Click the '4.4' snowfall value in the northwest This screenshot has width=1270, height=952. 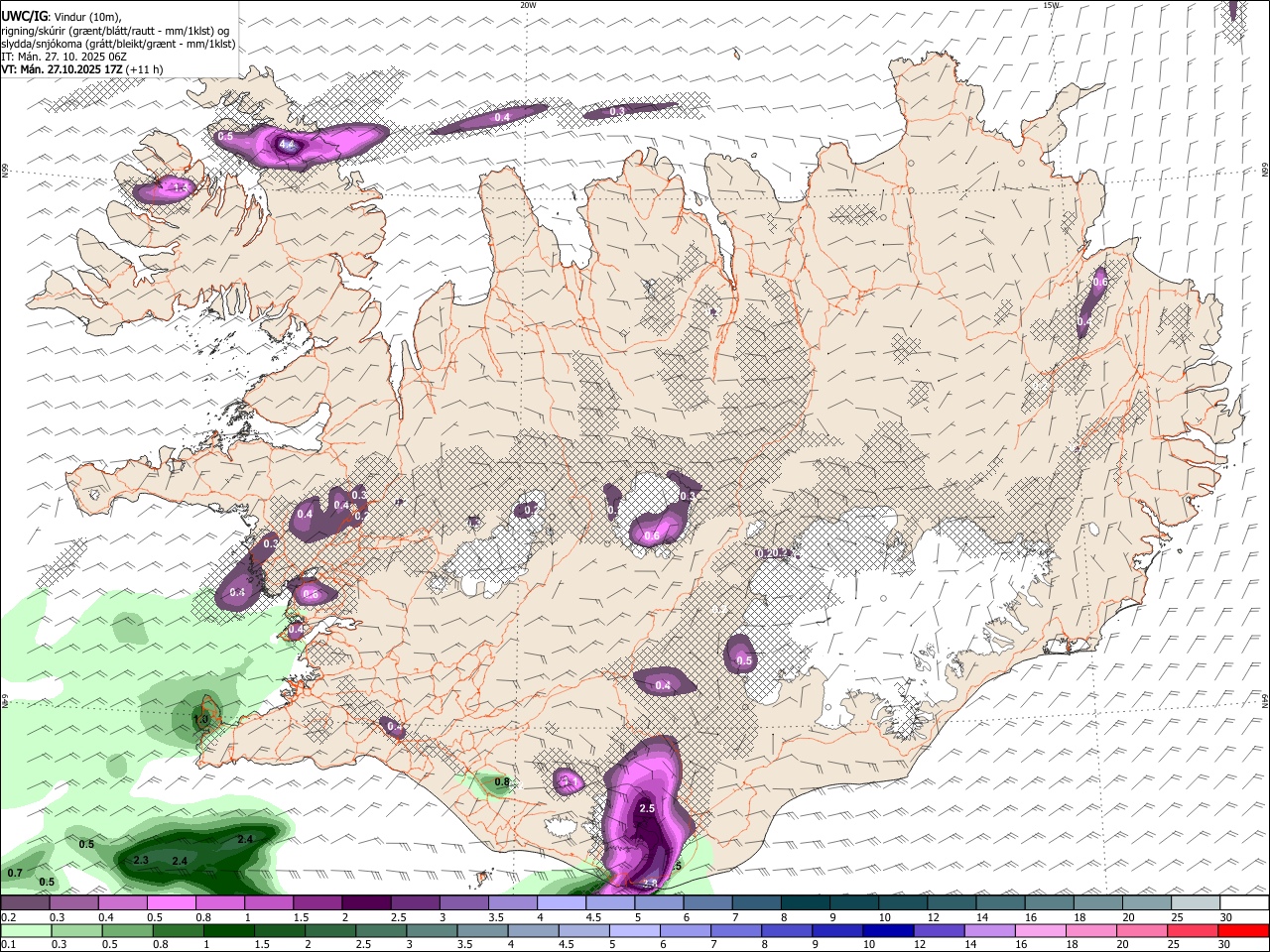click(x=287, y=145)
